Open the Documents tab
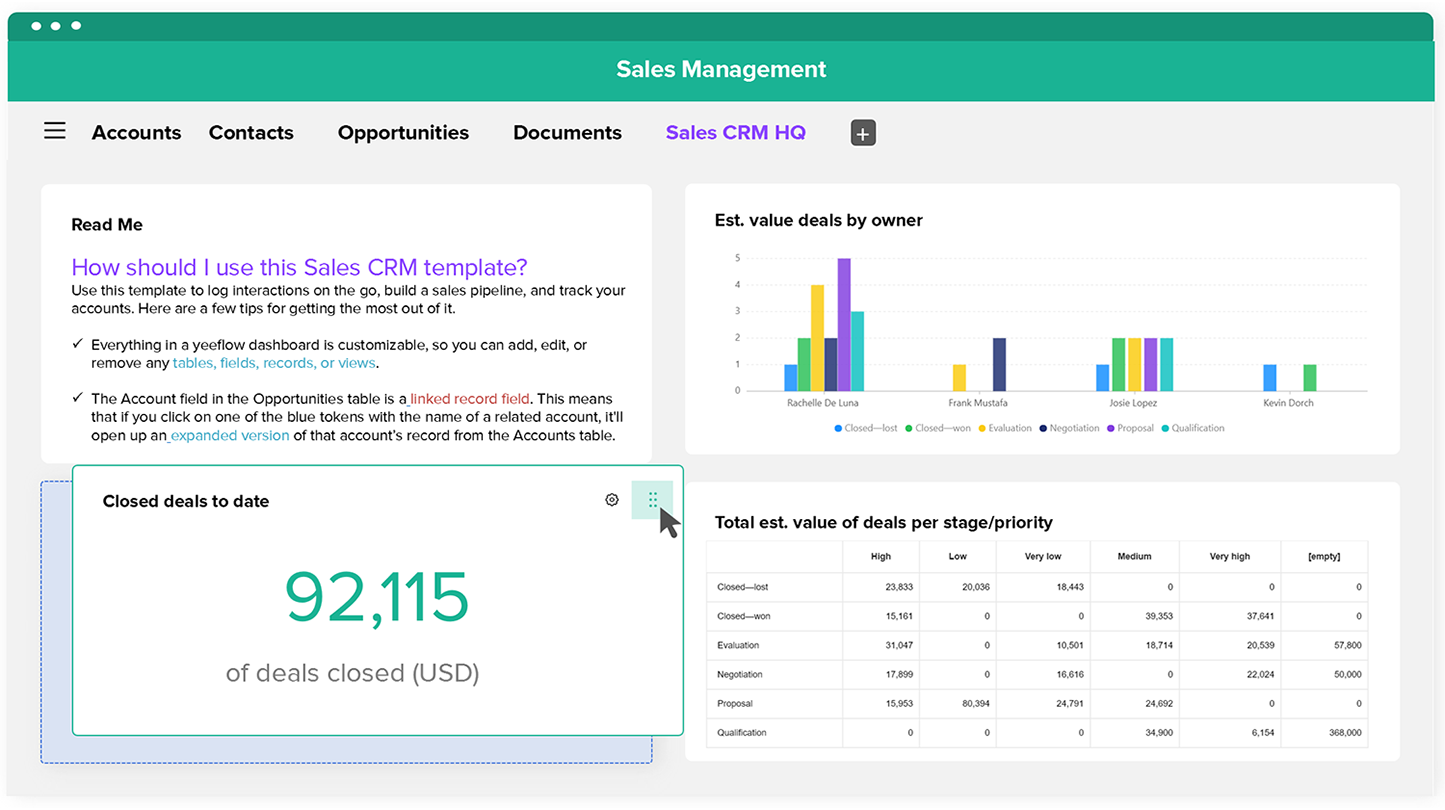This screenshot has width=1445, height=810. coord(567,133)
